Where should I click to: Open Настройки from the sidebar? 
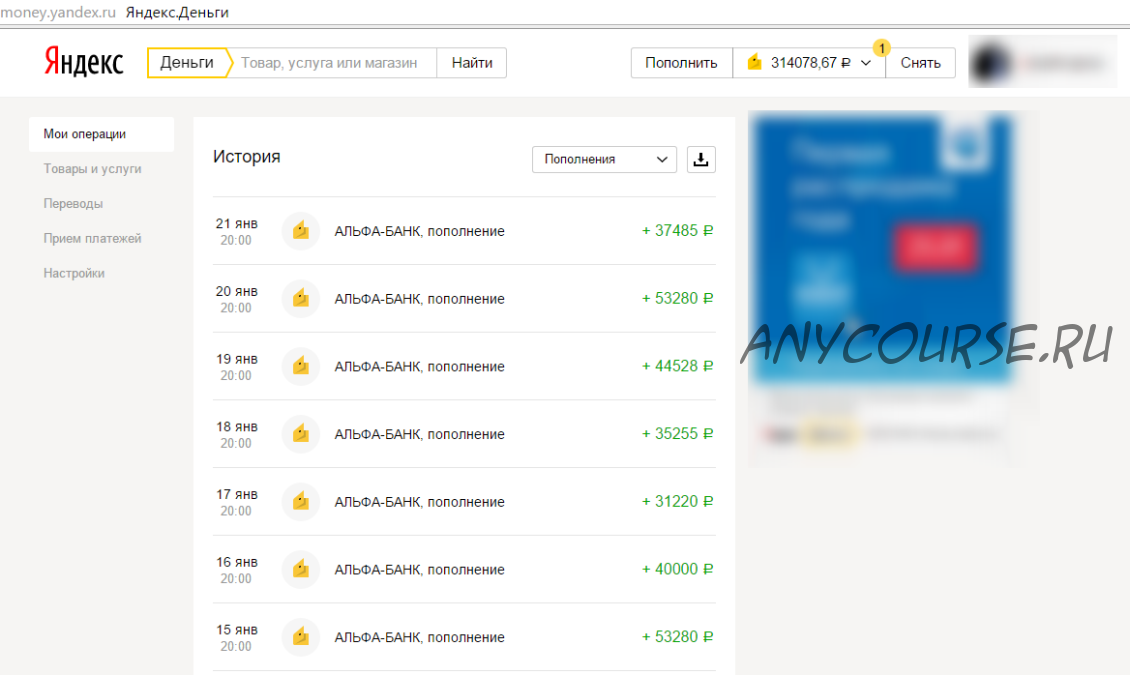tap(74, 273)
